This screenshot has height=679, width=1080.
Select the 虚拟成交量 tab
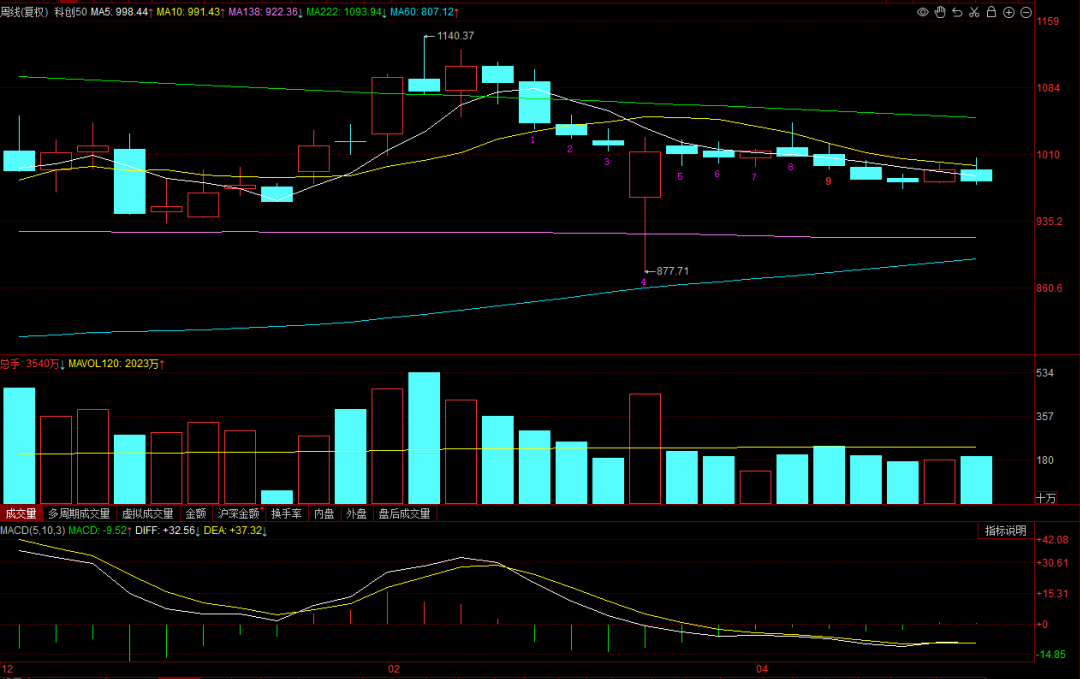pyautogui.click(x=145, y=514)
